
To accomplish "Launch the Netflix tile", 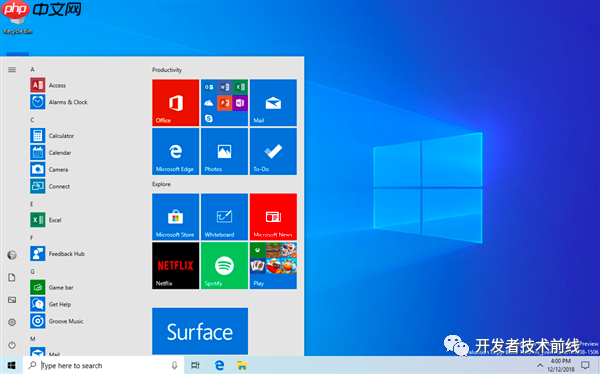I will point(175,265).
